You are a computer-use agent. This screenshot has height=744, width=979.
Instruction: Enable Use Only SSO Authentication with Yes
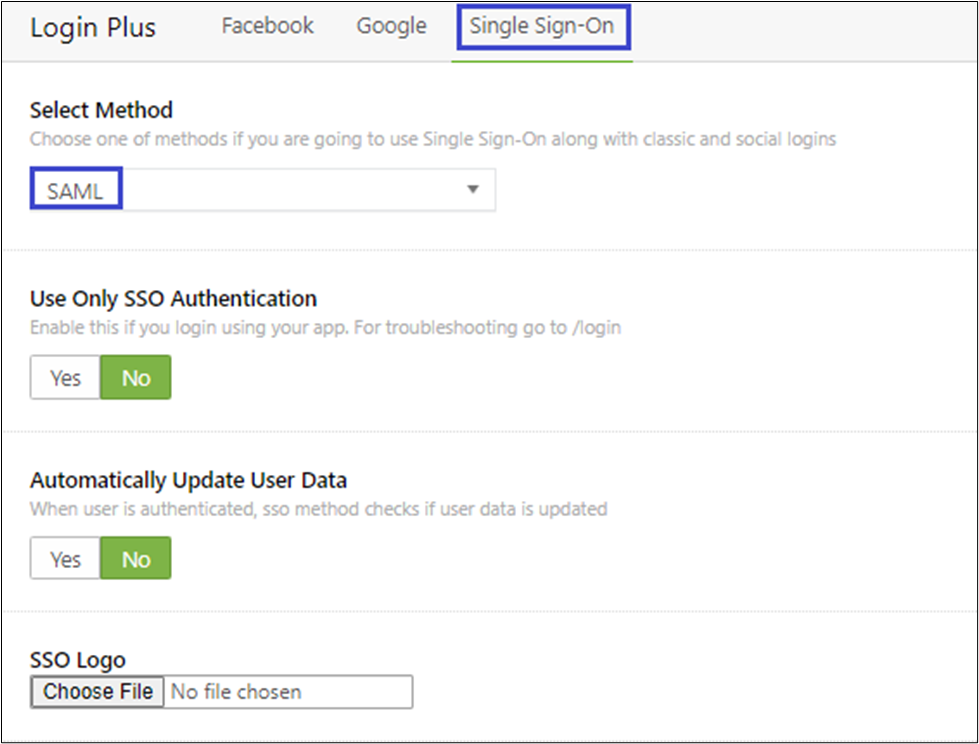pyautogui.click(x=65, y=378)
